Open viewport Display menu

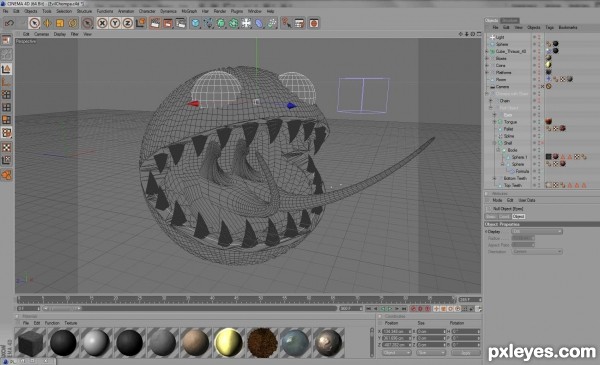[60, 34]
